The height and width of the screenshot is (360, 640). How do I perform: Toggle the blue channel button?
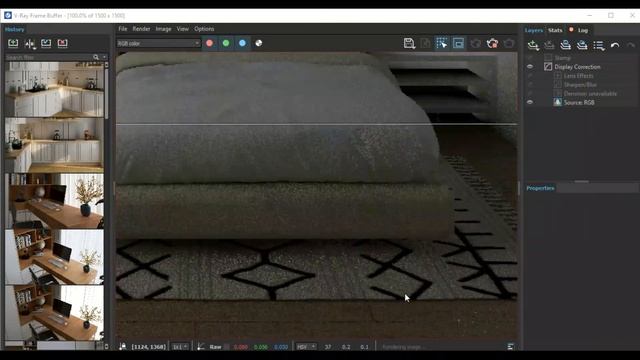242,43
